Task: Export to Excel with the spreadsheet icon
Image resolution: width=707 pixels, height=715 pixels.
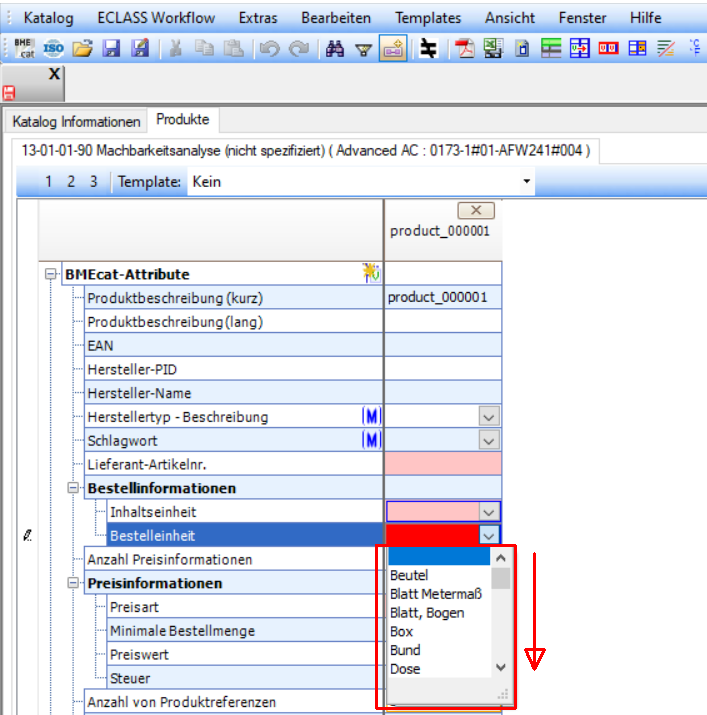Action: pos(493,48)
